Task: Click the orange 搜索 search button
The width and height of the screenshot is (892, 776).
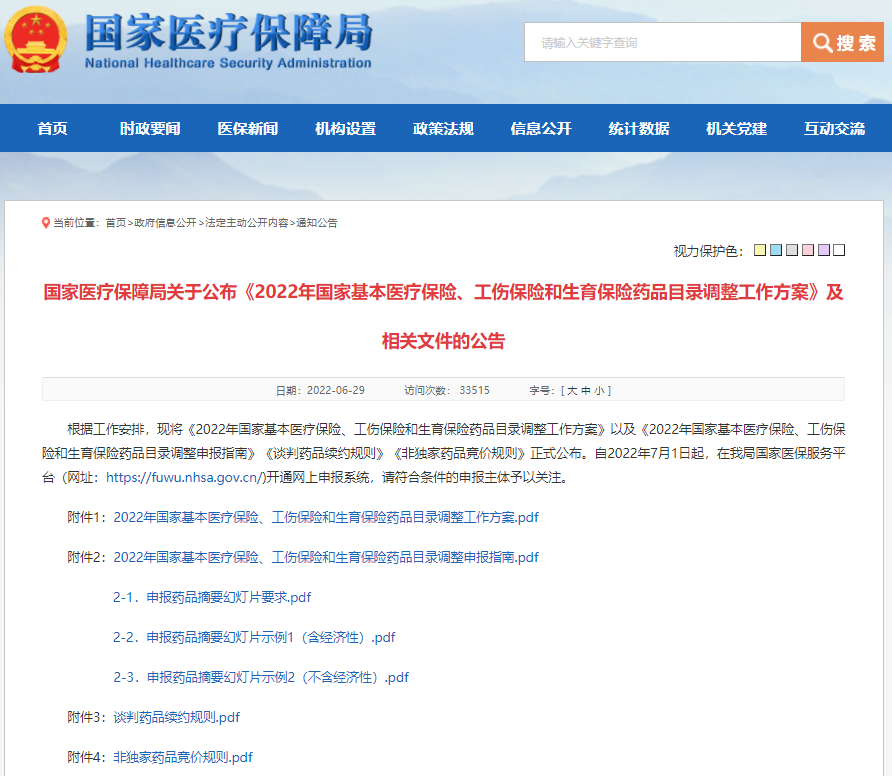Action: tap(842, 42)
